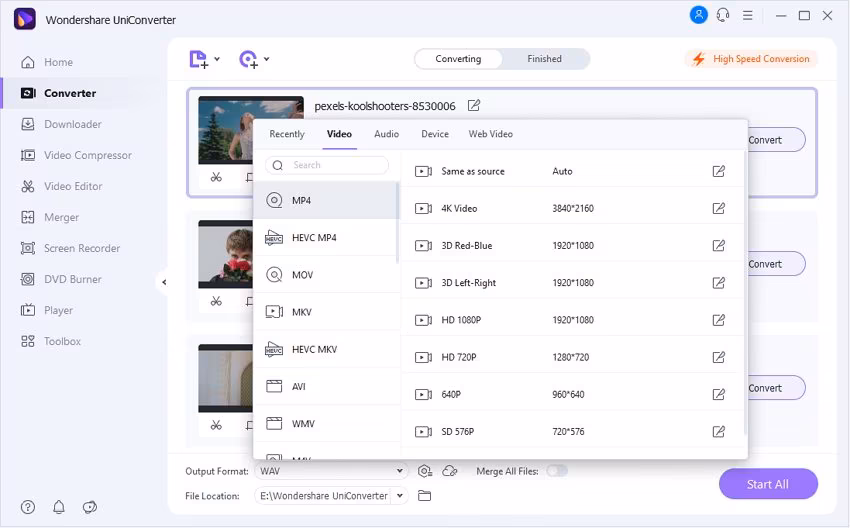Select the MP4 format
850x528 pixels.
pos(326,201)
